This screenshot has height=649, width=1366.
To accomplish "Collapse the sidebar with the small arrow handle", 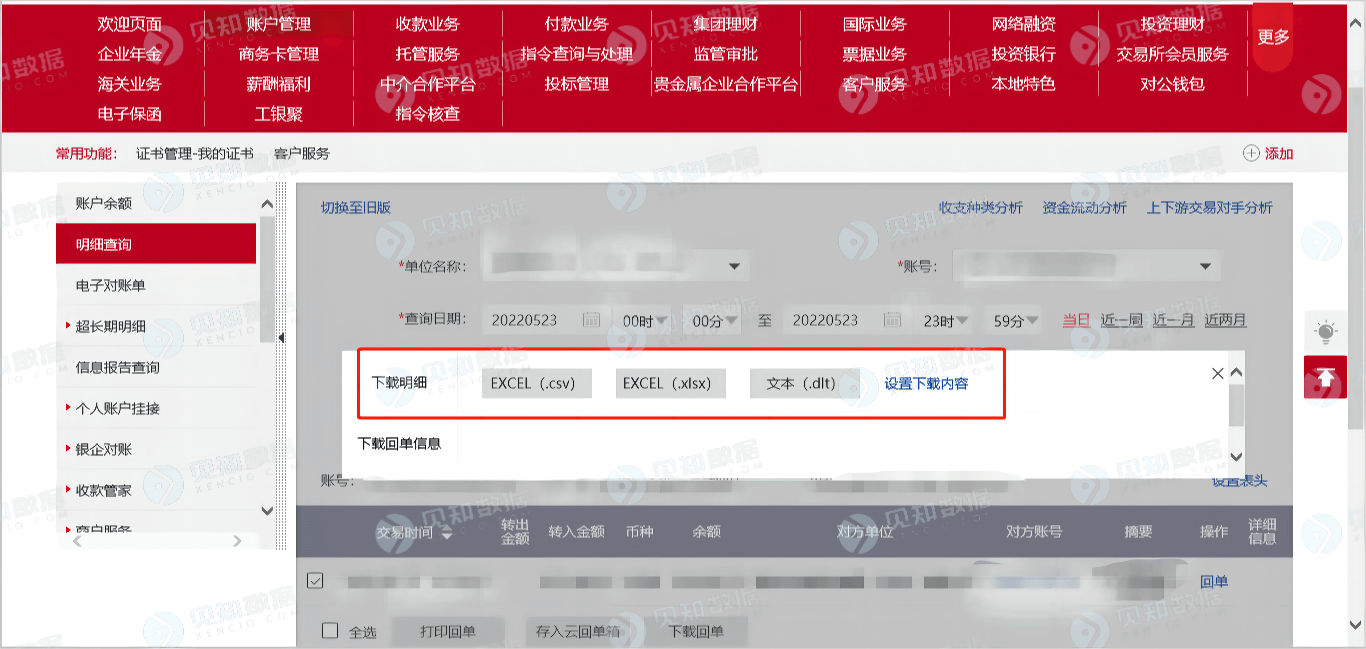I will (281, 338).
